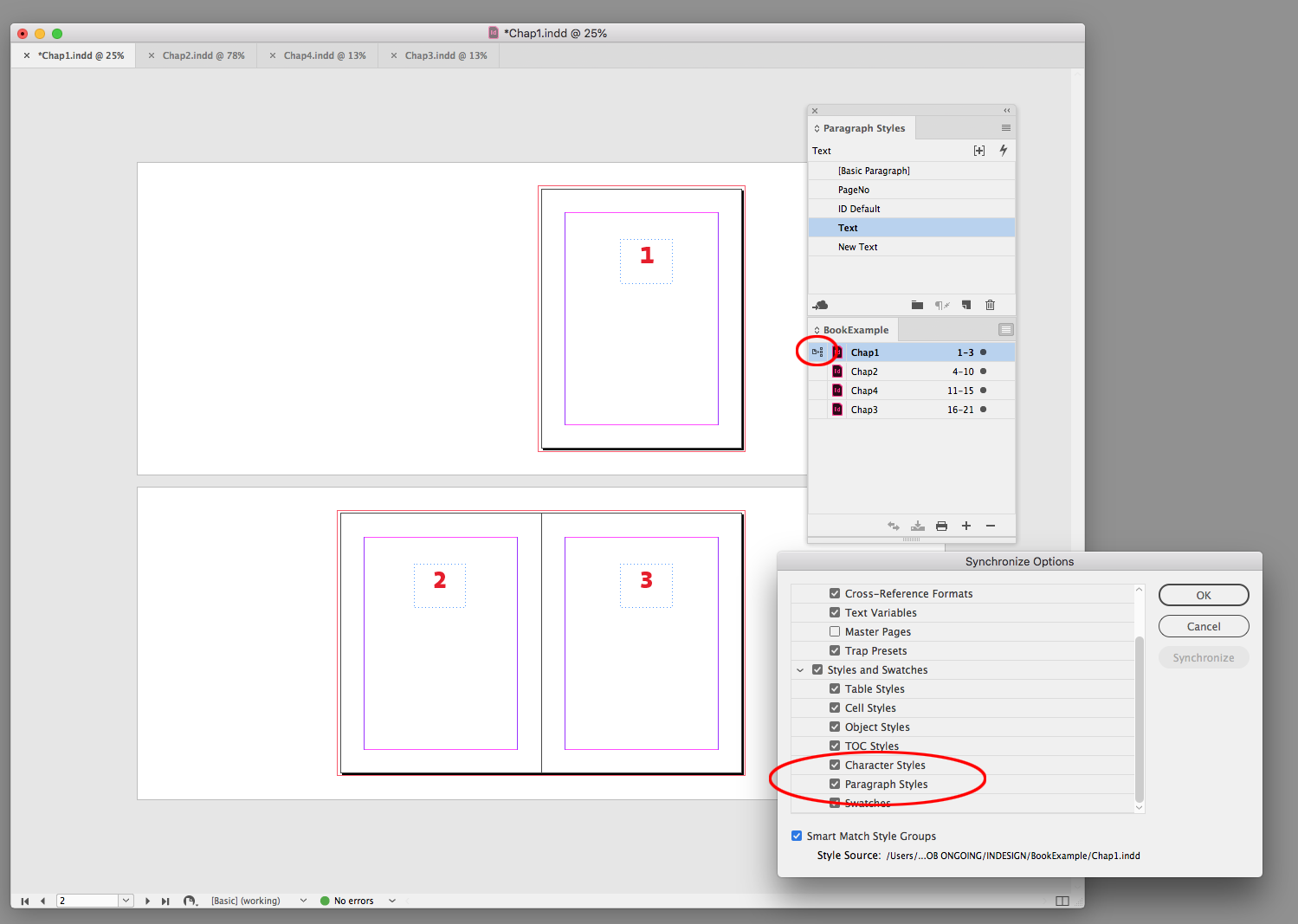Screen dimensions: 1298x924
Task: Uncheck Text Variables
Action: click(x=835, y=613)
